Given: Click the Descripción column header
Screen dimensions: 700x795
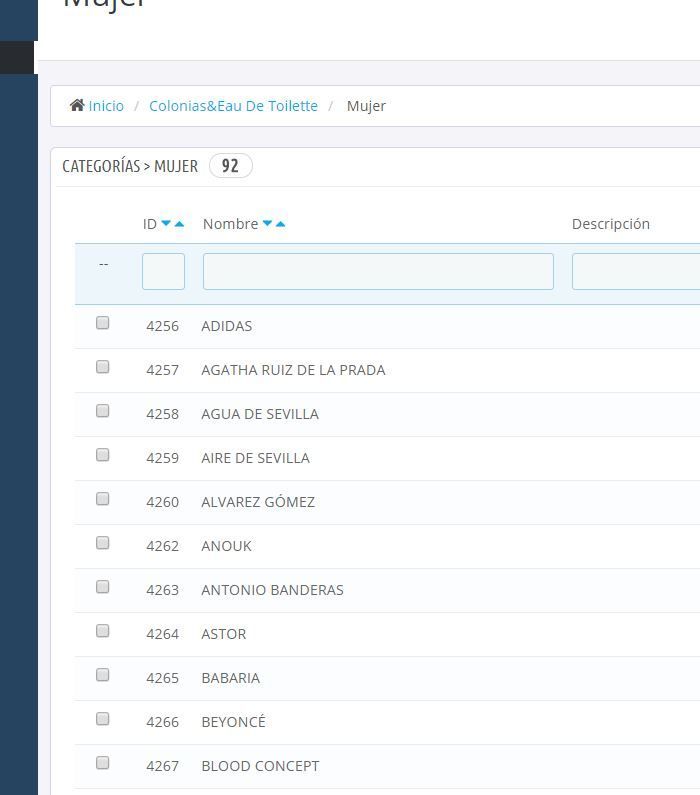Looking at the screenshot, I should pyautogui.click(x=611, y=224).
